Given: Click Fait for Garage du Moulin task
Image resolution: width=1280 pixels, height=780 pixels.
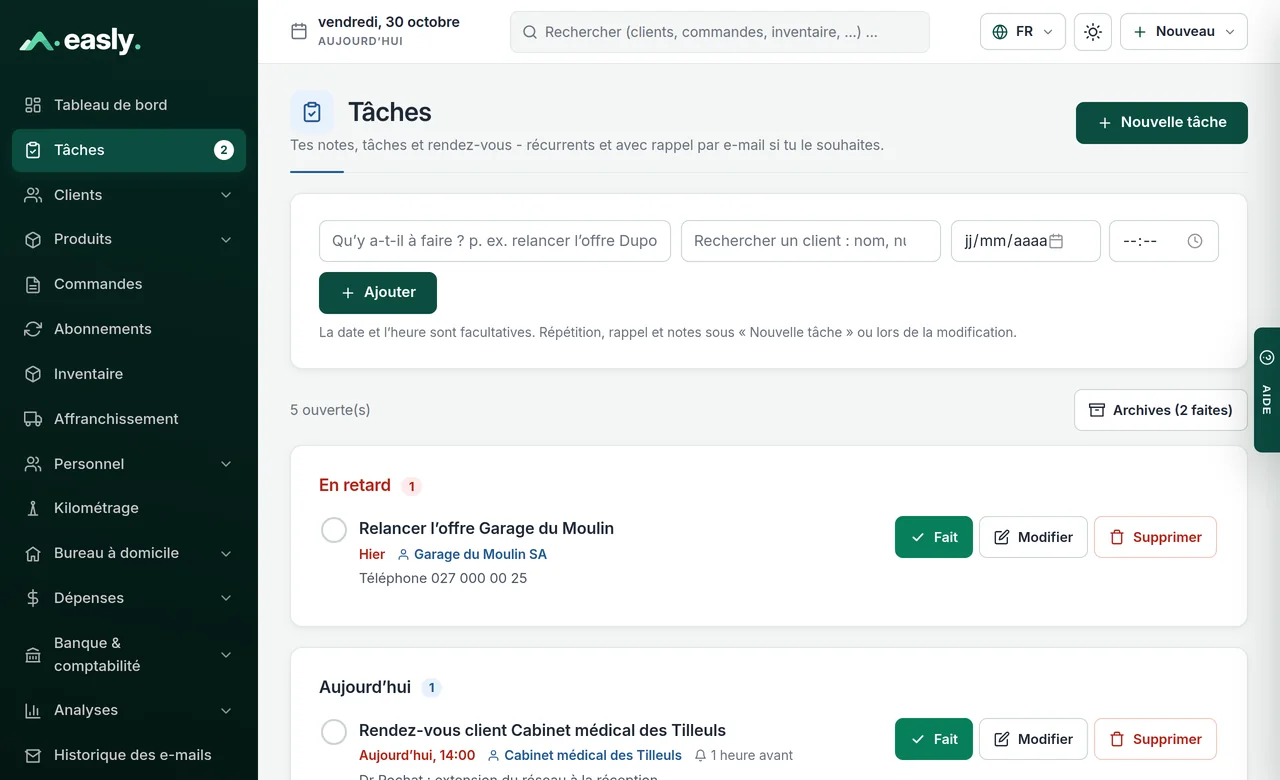Looking at the screenshot, I should pyautogui.click(x=934, y=537).
